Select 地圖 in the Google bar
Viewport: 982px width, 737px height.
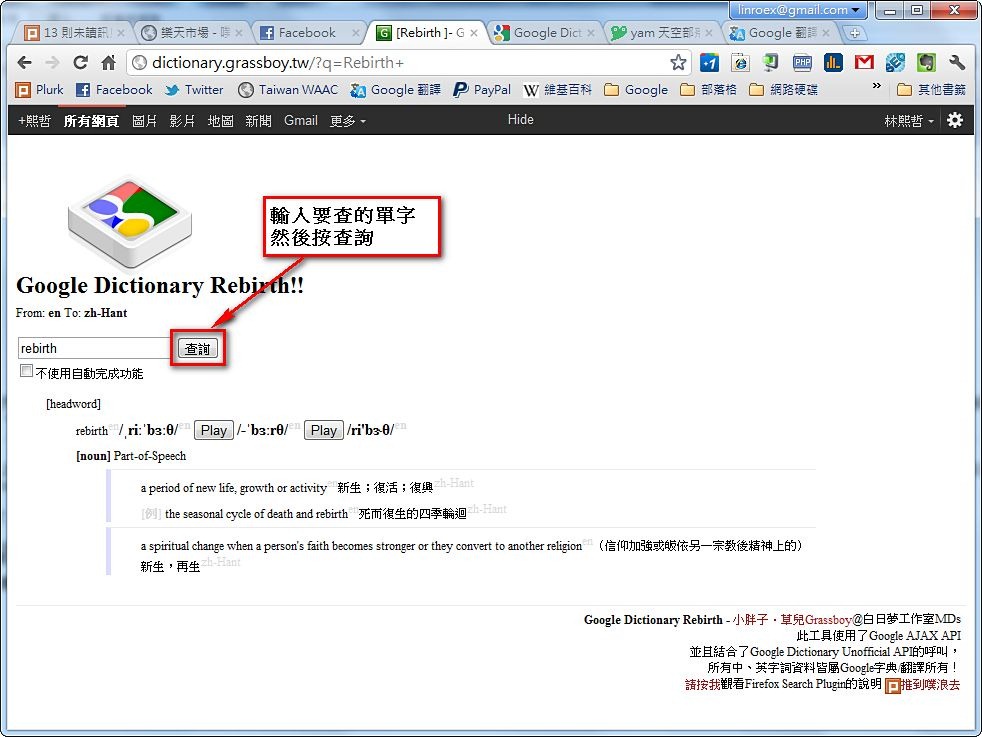220,121
